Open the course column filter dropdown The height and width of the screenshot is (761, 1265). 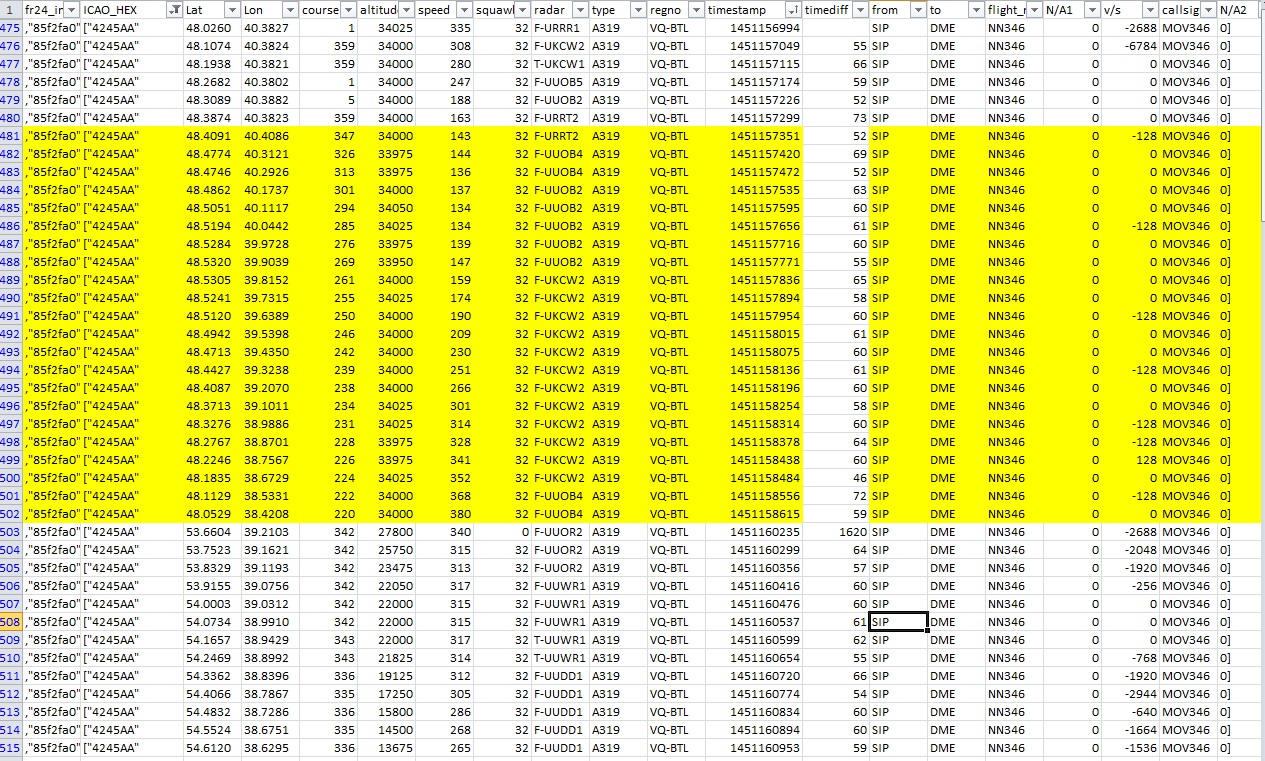[x=347, y=10]
